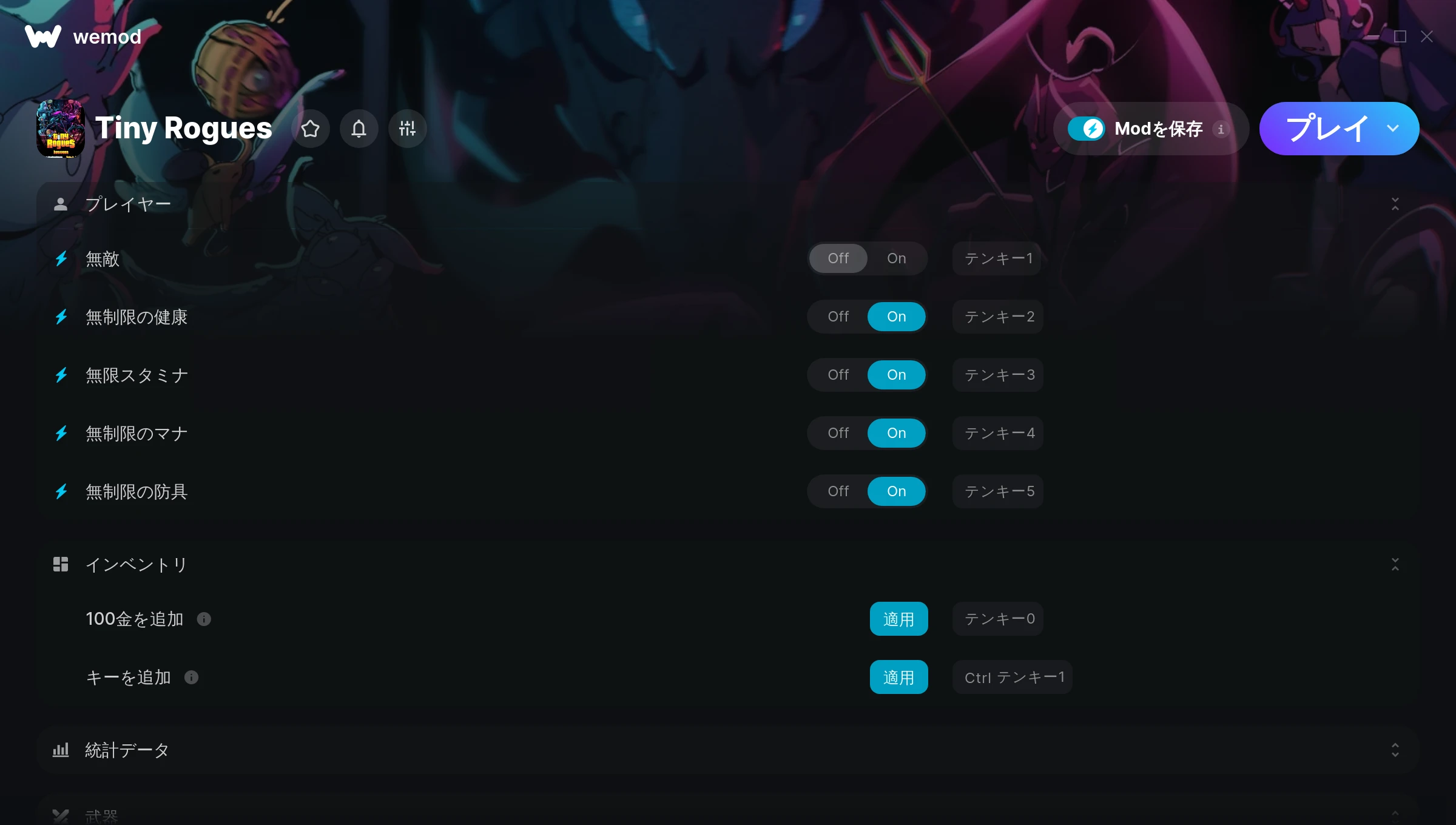Collapse the プレイヤー section
The height and width of the screenshot is (825, 1456).
[1395, 204]
